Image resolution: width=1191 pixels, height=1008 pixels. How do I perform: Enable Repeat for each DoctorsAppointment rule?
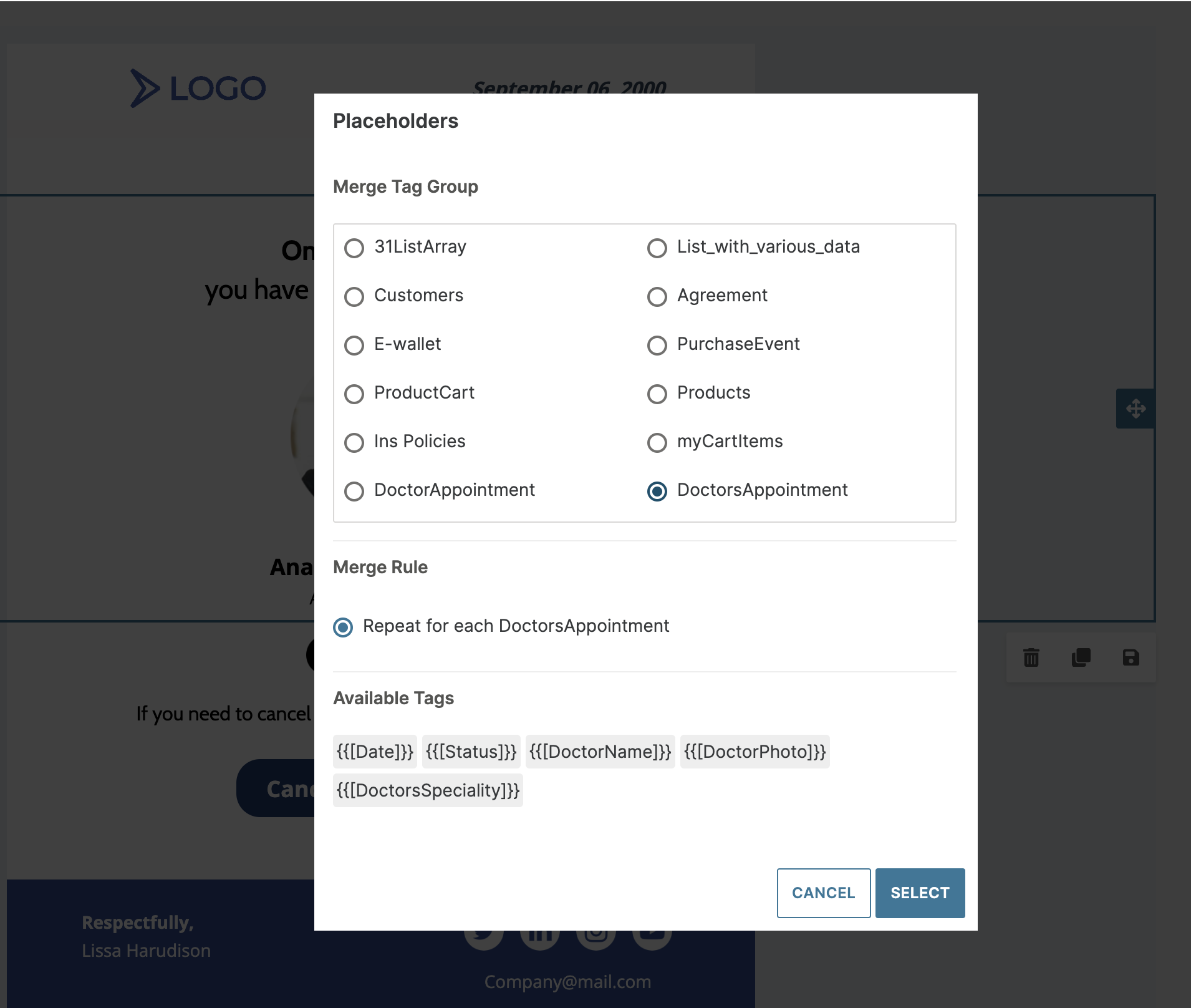point(342,627)
